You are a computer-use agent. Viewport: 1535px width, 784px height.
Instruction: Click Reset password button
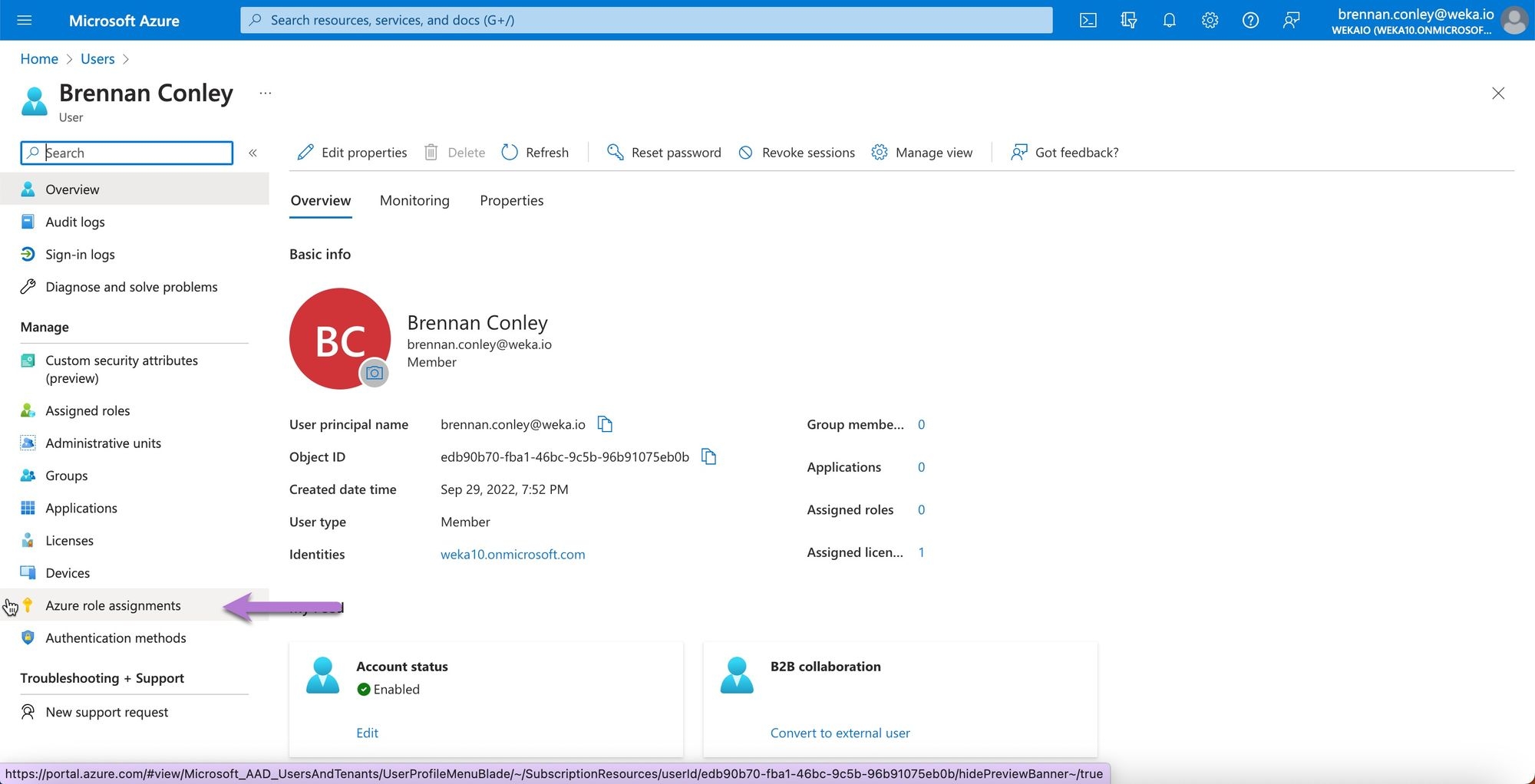[664, 153]
